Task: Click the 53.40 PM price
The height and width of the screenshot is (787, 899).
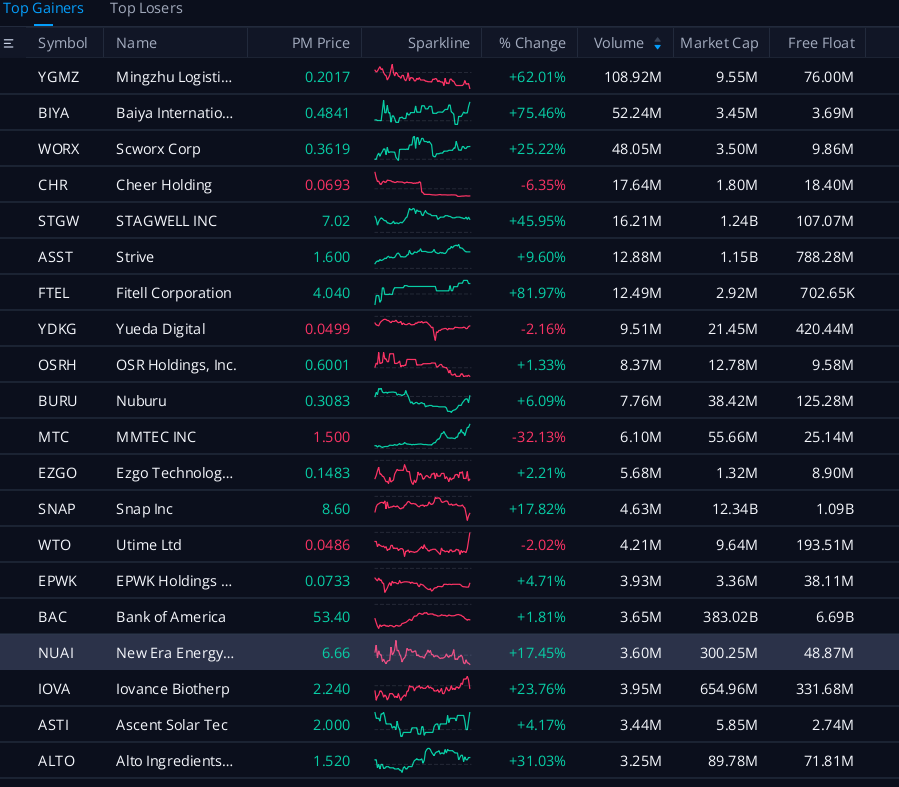Action: tap(331, 617)
